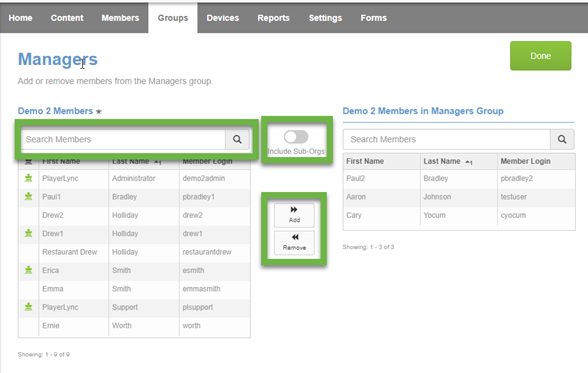Click the left Search Members input field

pos(123,139)
